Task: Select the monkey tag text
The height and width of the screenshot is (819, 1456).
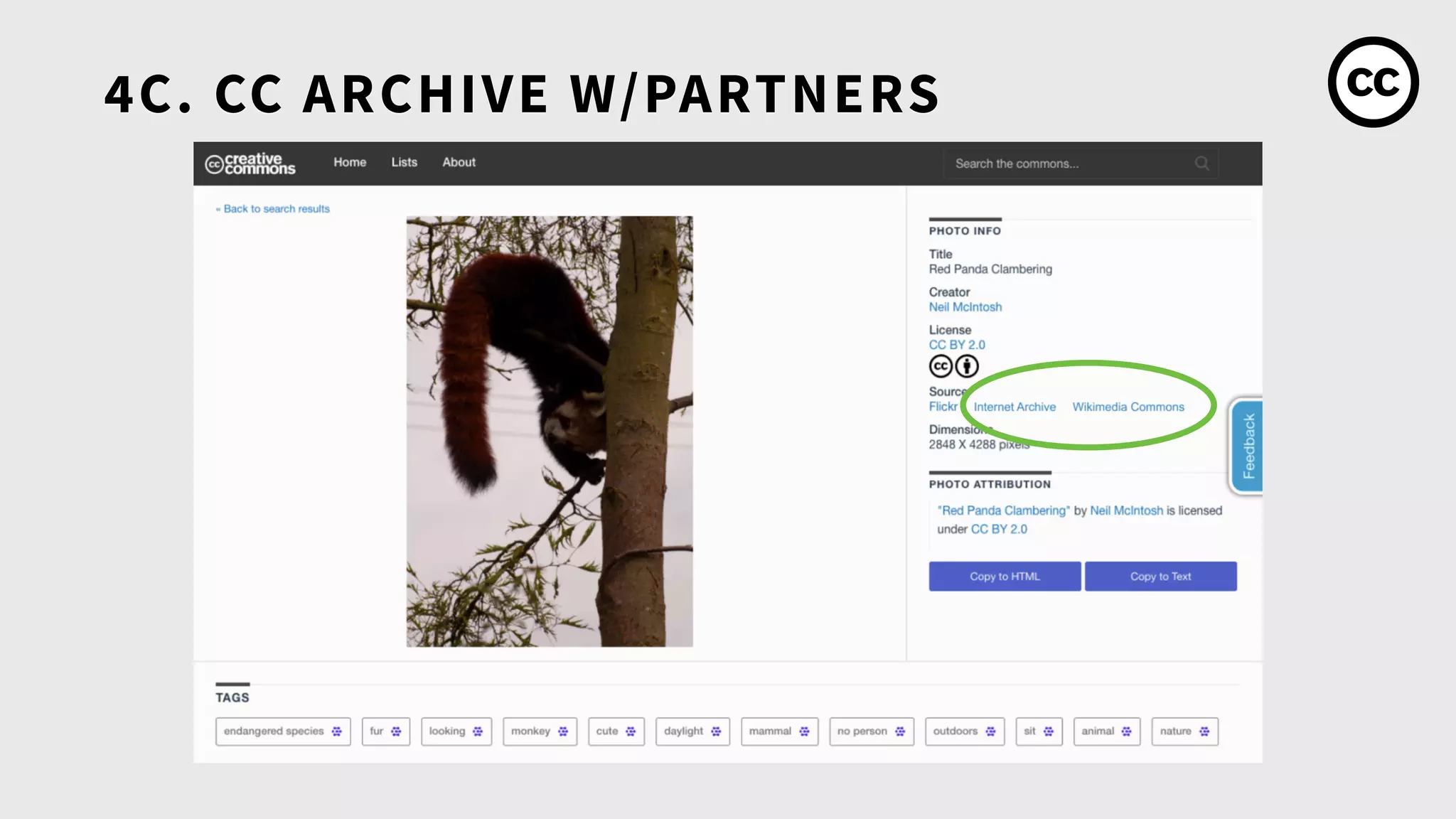Action: click(530, 732)
